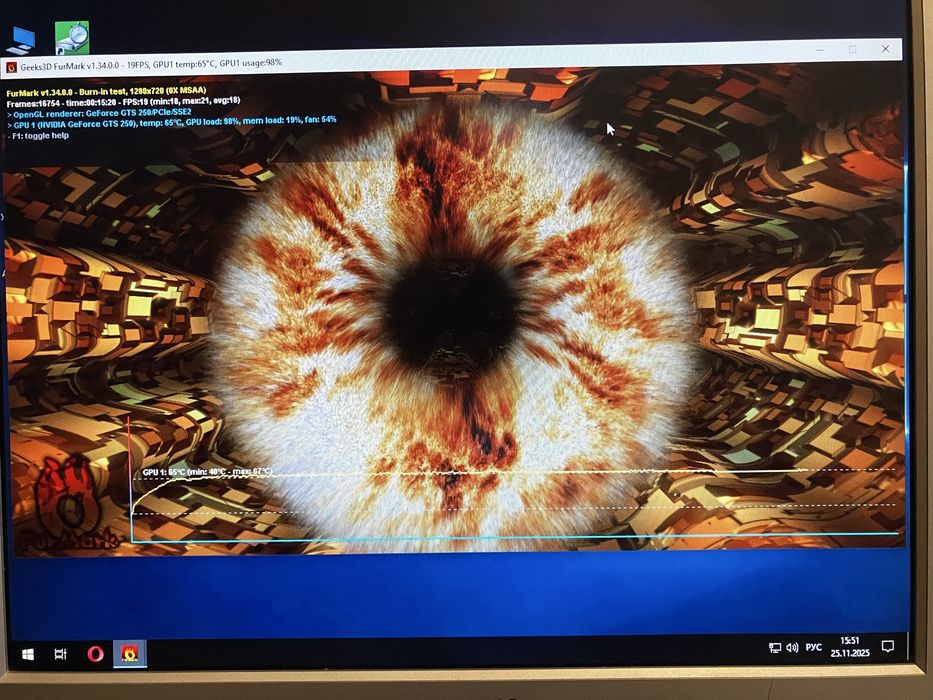933x700 pixels.
Task: Open network status tray icon
Action: (775, 648)
